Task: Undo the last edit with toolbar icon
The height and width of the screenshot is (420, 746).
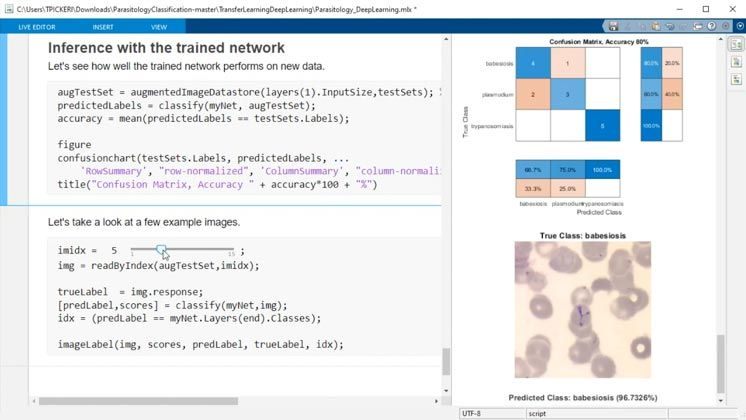Action: (x=670, y=26)
